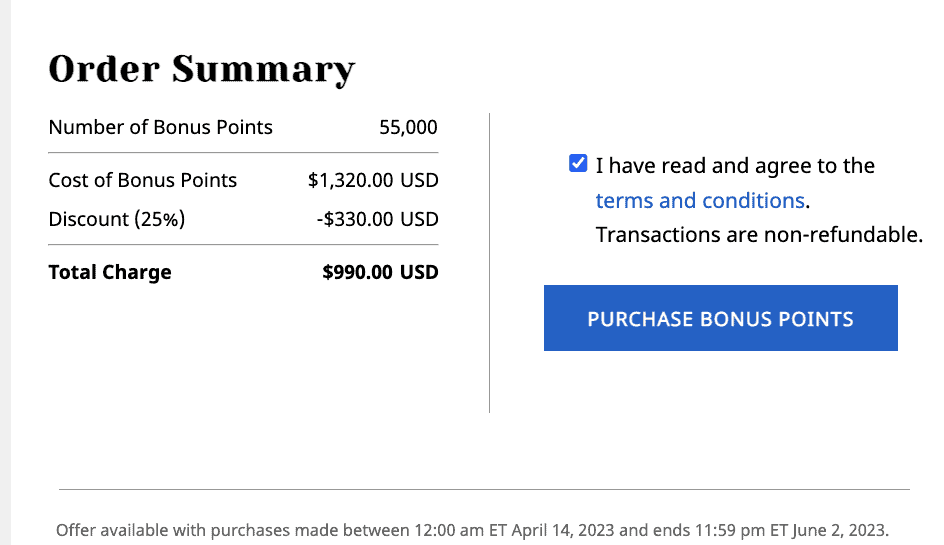Click the divider line above Total Charge
944x545 pixels.
click(x=243, y=245)
